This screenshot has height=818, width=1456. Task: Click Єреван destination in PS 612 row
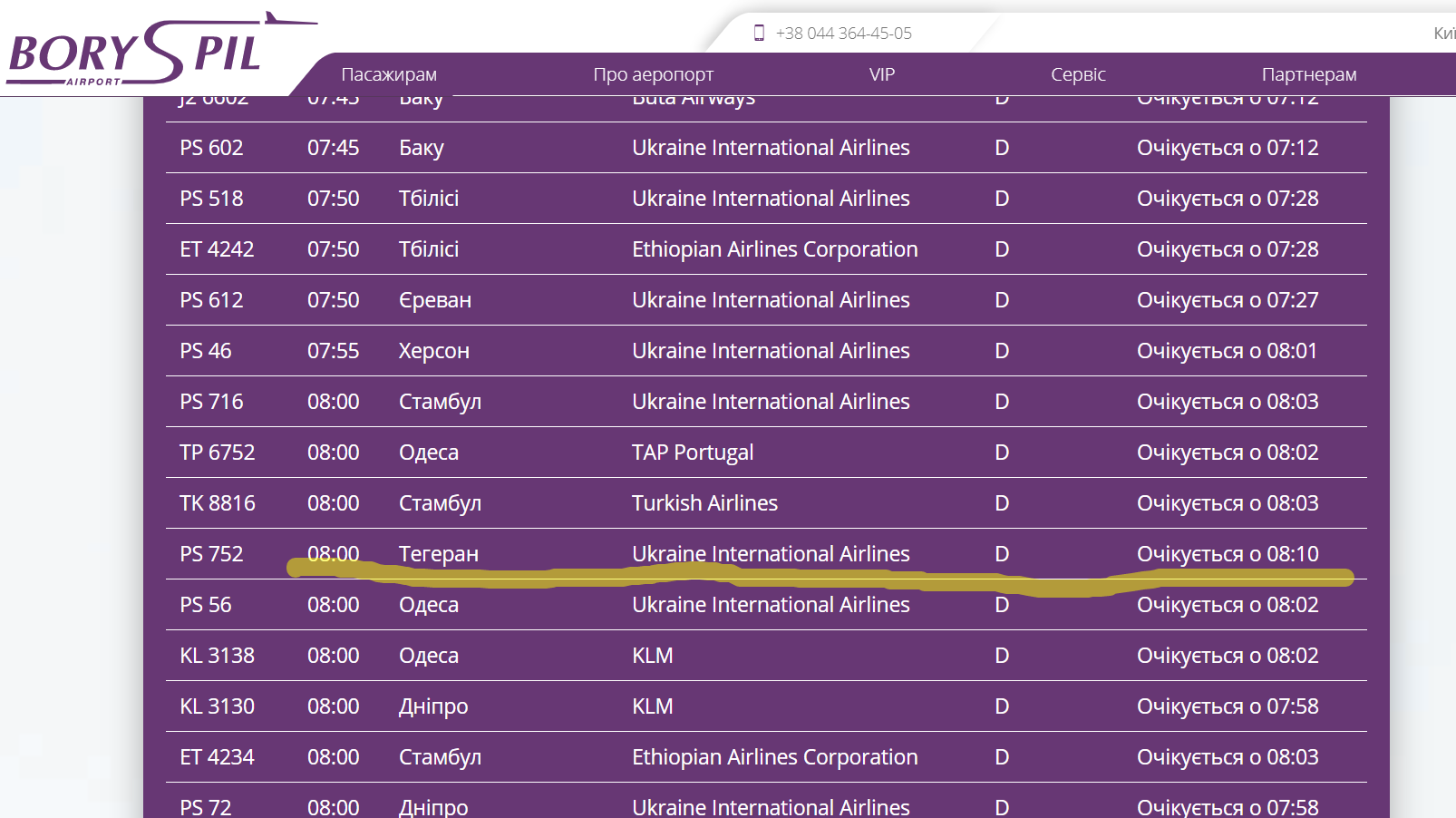point(434,300)
